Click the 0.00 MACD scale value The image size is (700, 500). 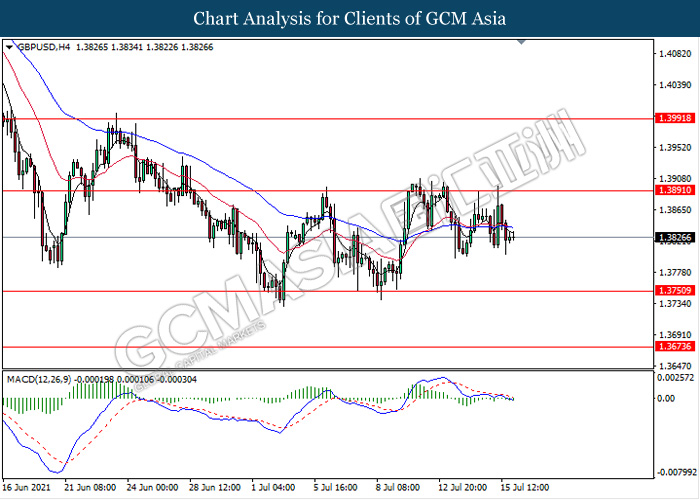(x=667, y=398)
